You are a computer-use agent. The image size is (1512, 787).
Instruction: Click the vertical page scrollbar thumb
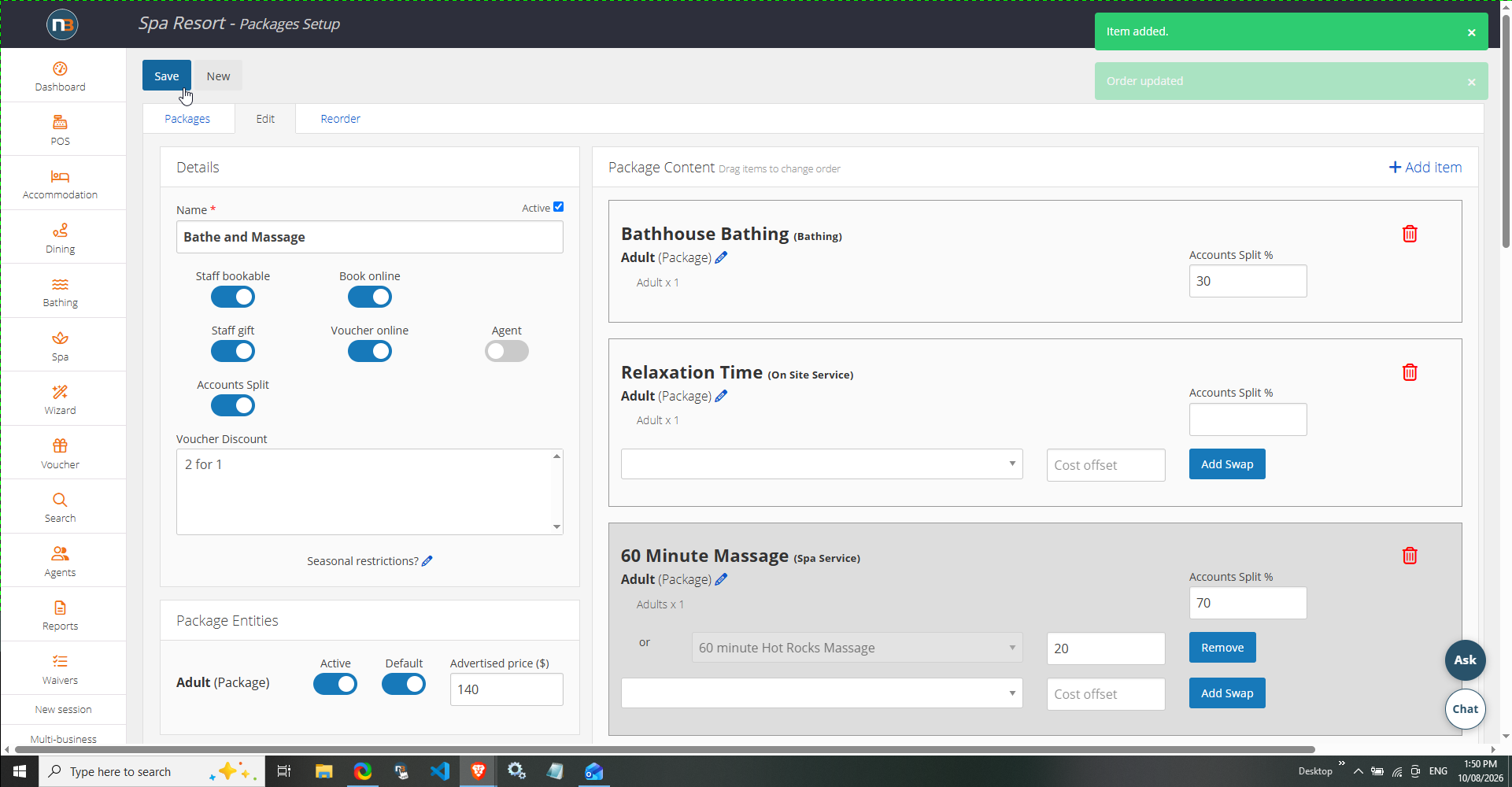(x=1506, y=131)
